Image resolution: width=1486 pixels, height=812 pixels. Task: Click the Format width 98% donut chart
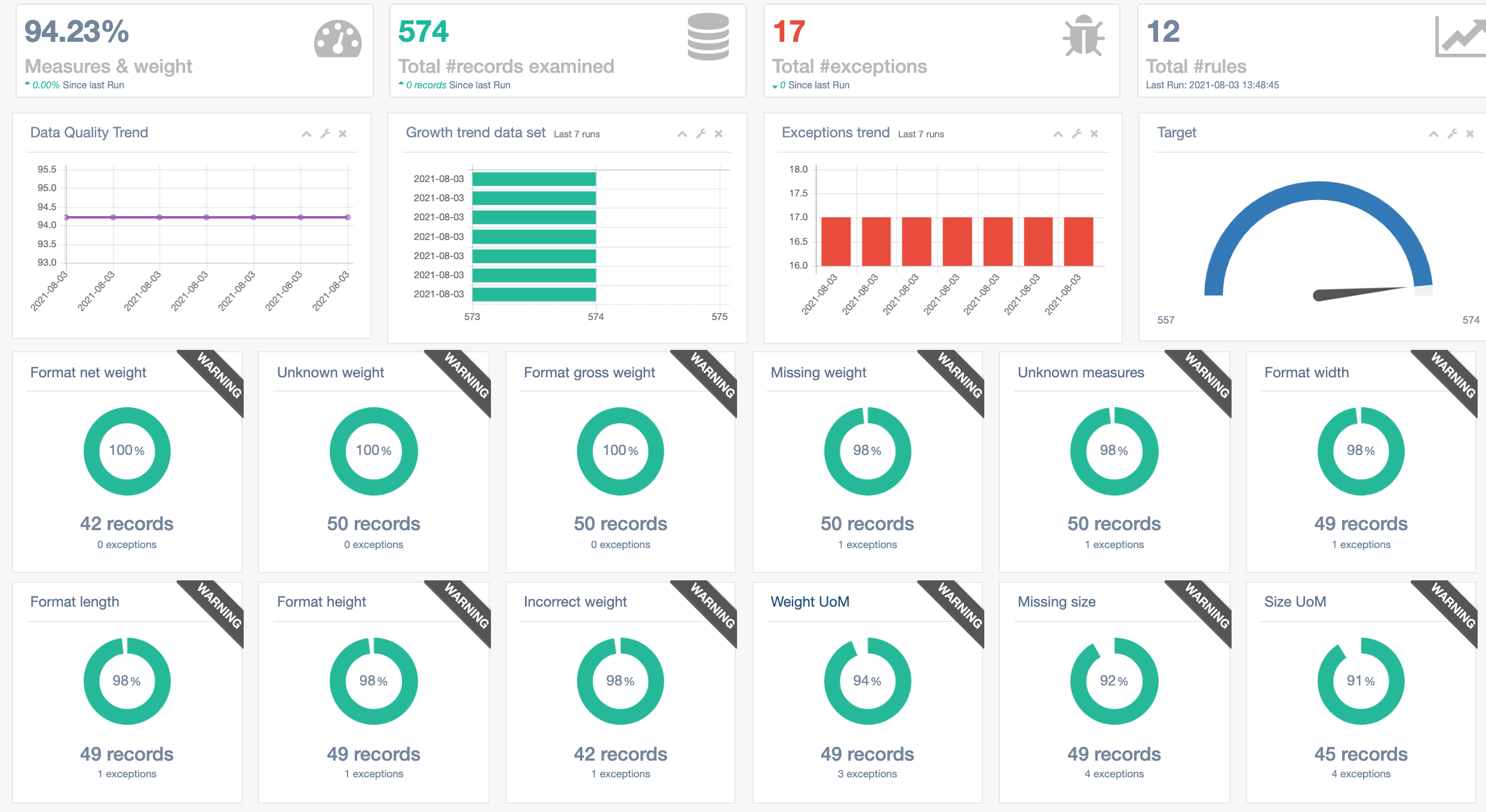click(x=1361, y=451)
